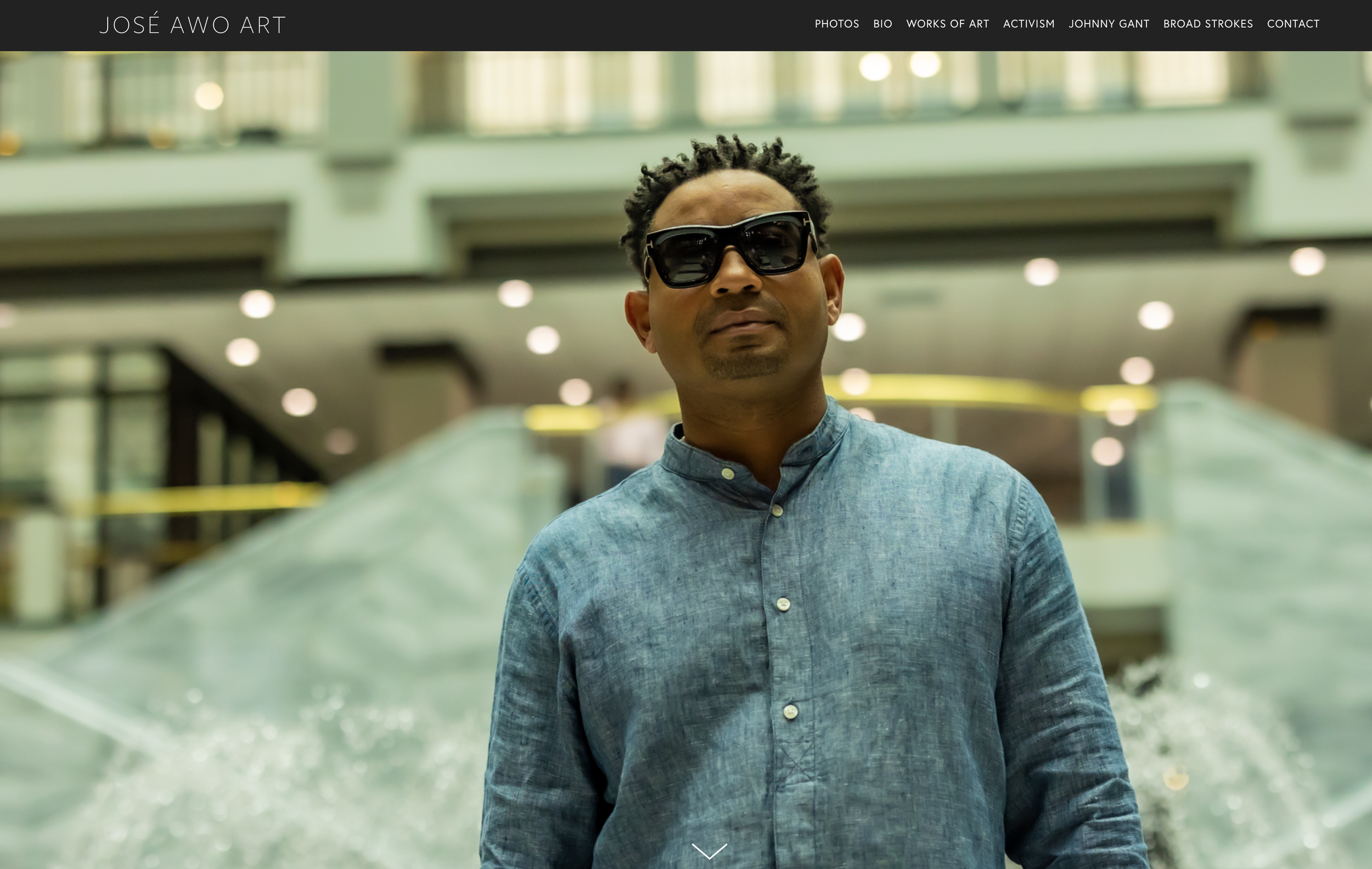Click the middle button of blue linen shirt
This screenshot has width=1372, height=869.
783,604
